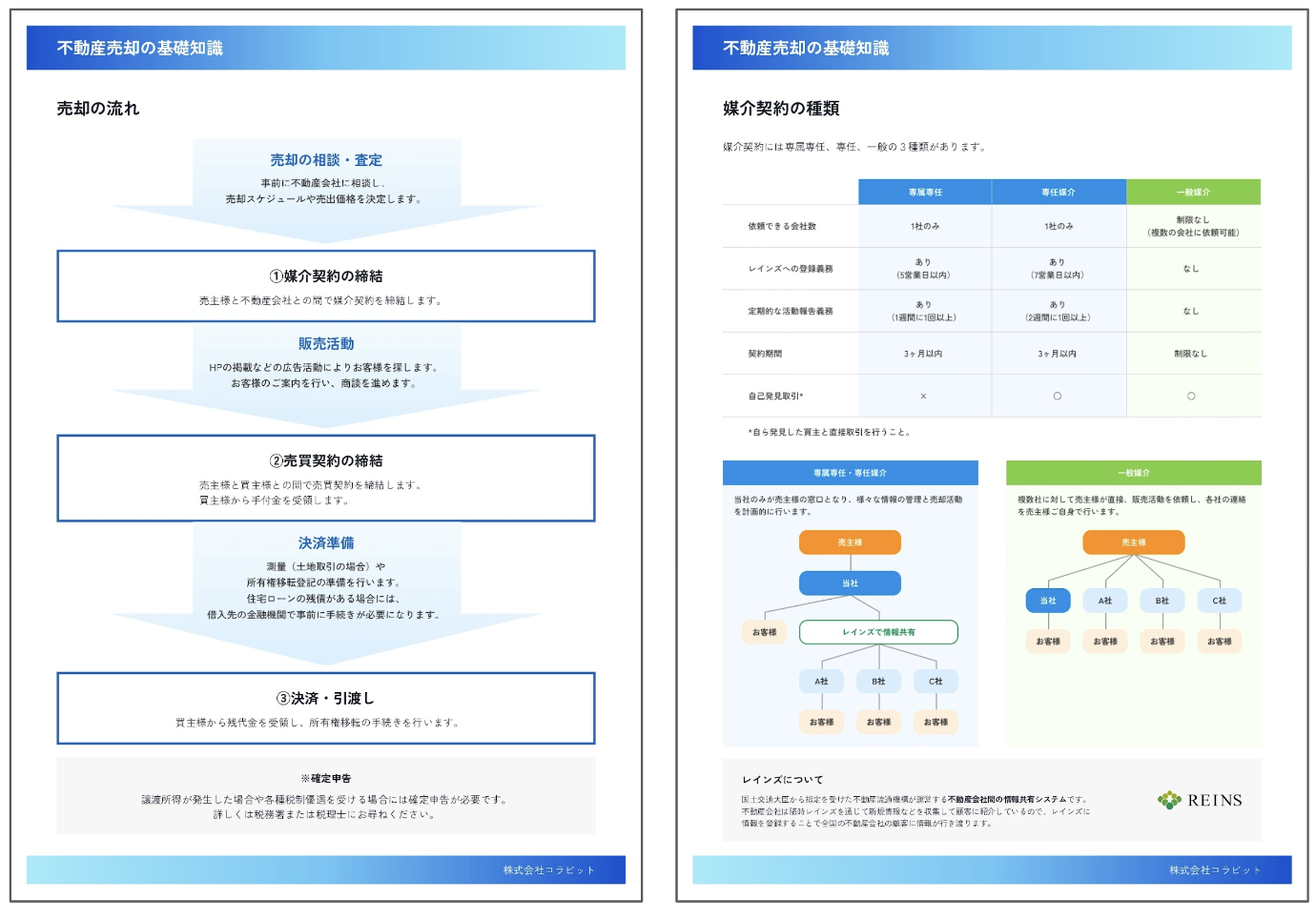
Task: Click the footnote *自ら発見した買主と直接取引を行うこと。
Action: click(x=831, y=432)
